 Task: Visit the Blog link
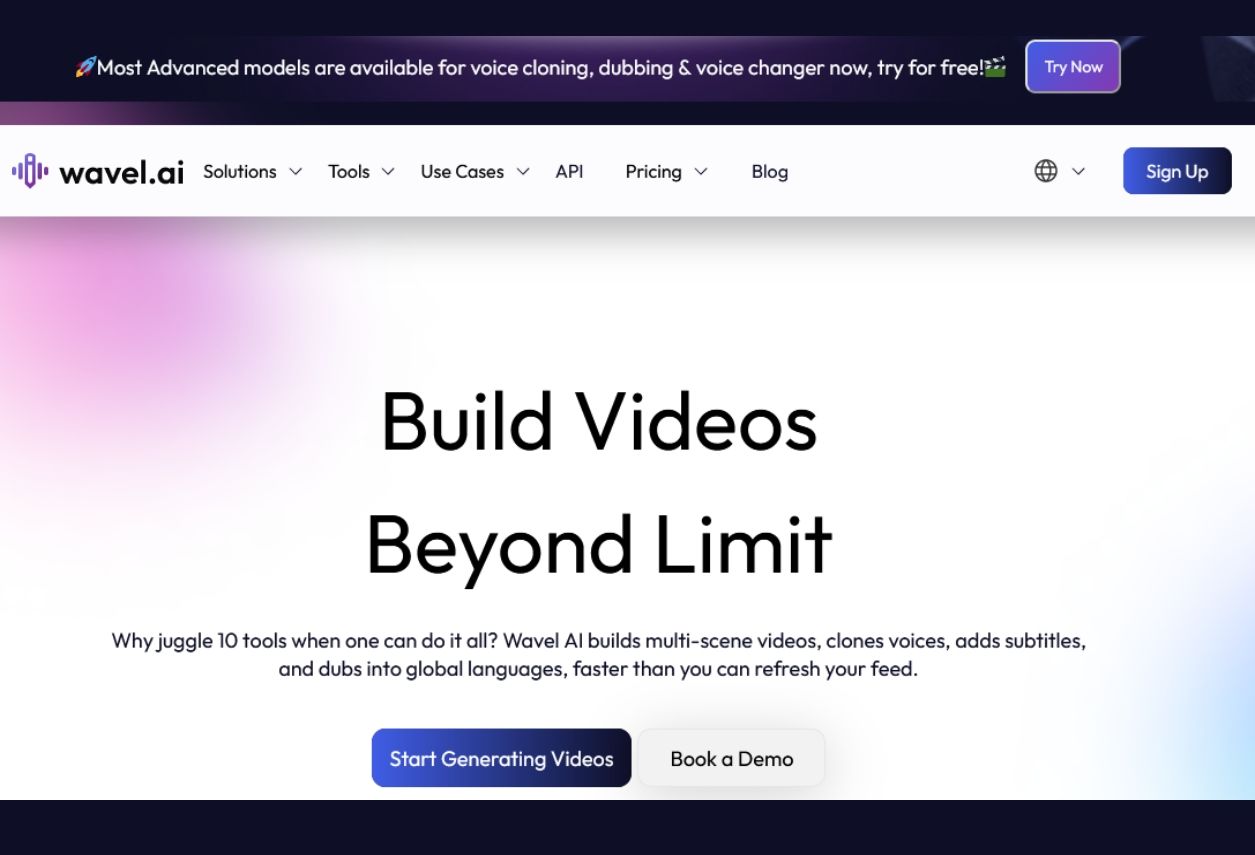[x=769, y=172]
